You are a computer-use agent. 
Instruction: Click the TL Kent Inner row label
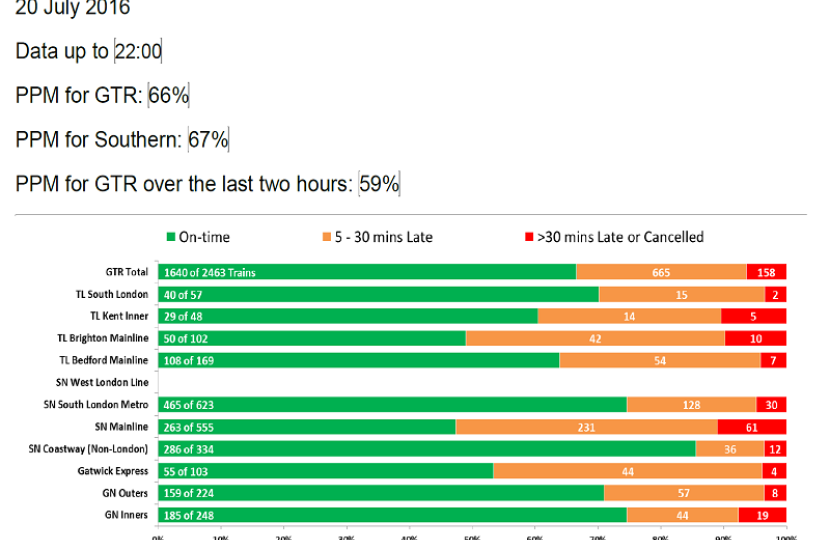tap(119, 316)
